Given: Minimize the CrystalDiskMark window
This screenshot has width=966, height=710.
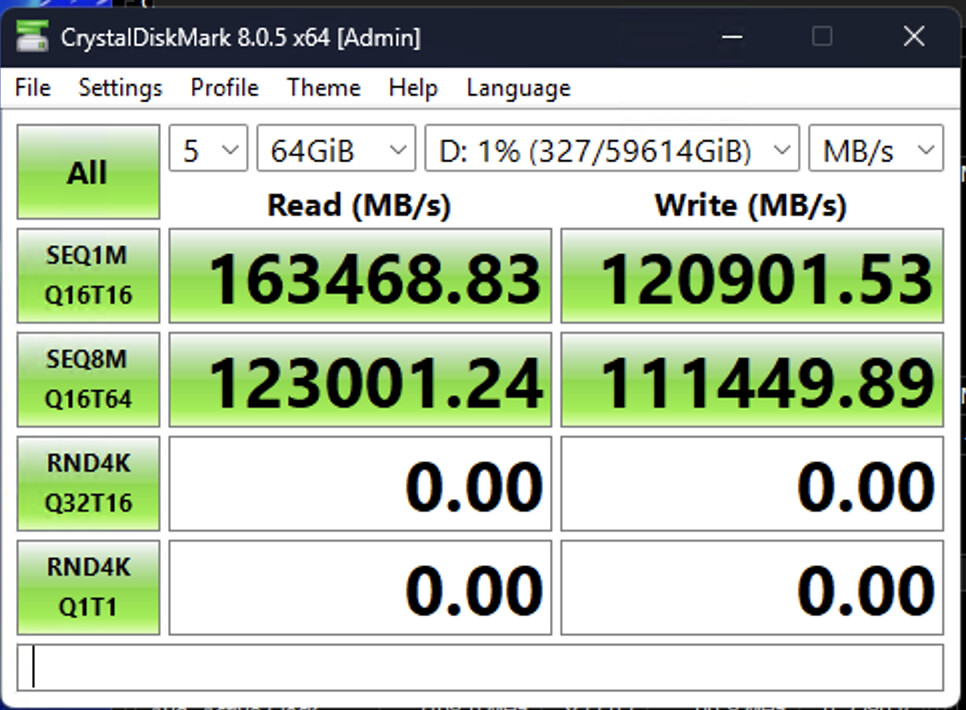Looking at the screenshot, I should click(x=731, y=37).
